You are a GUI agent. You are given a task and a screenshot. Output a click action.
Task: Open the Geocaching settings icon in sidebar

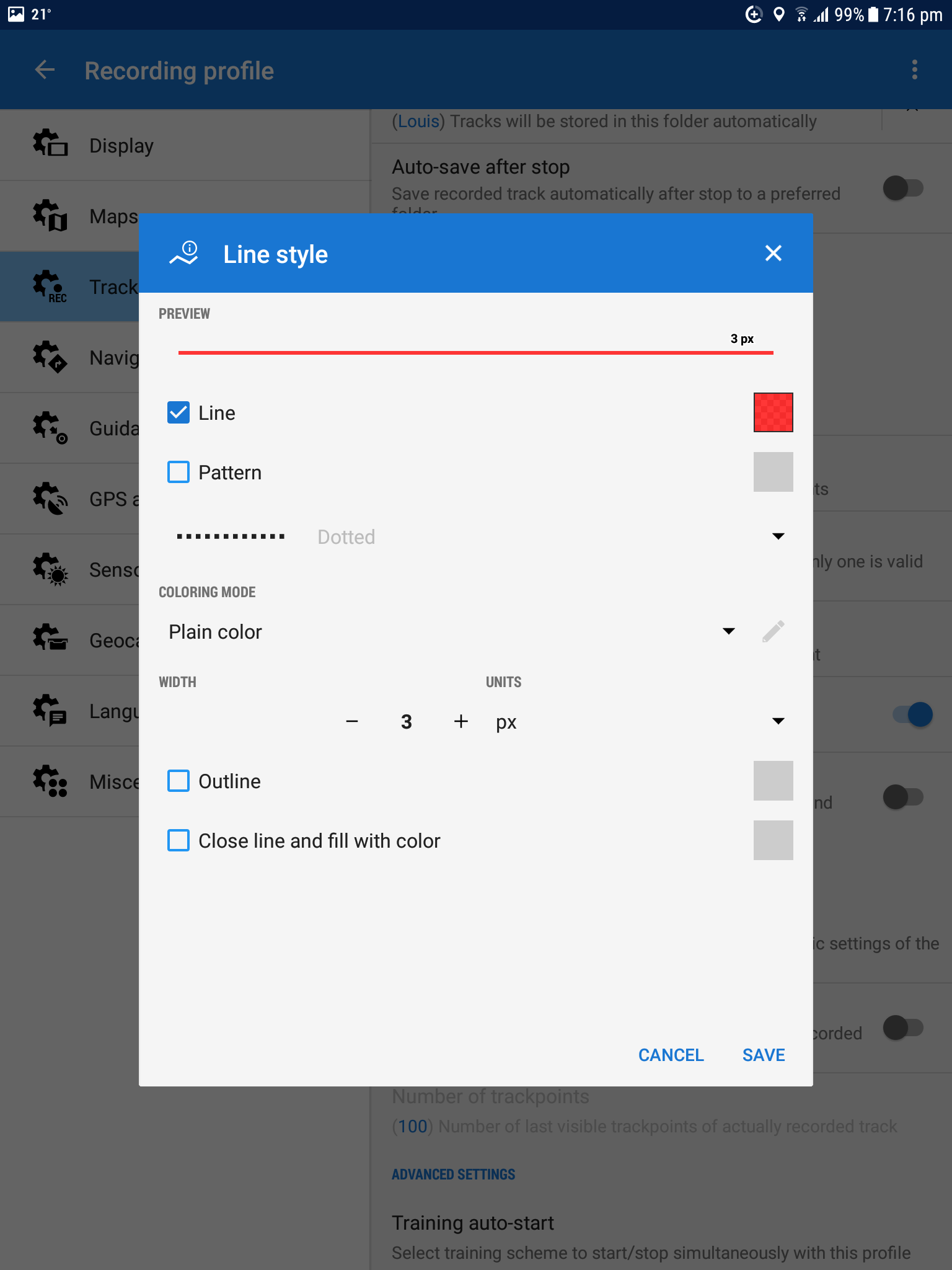tap(50, 639)
